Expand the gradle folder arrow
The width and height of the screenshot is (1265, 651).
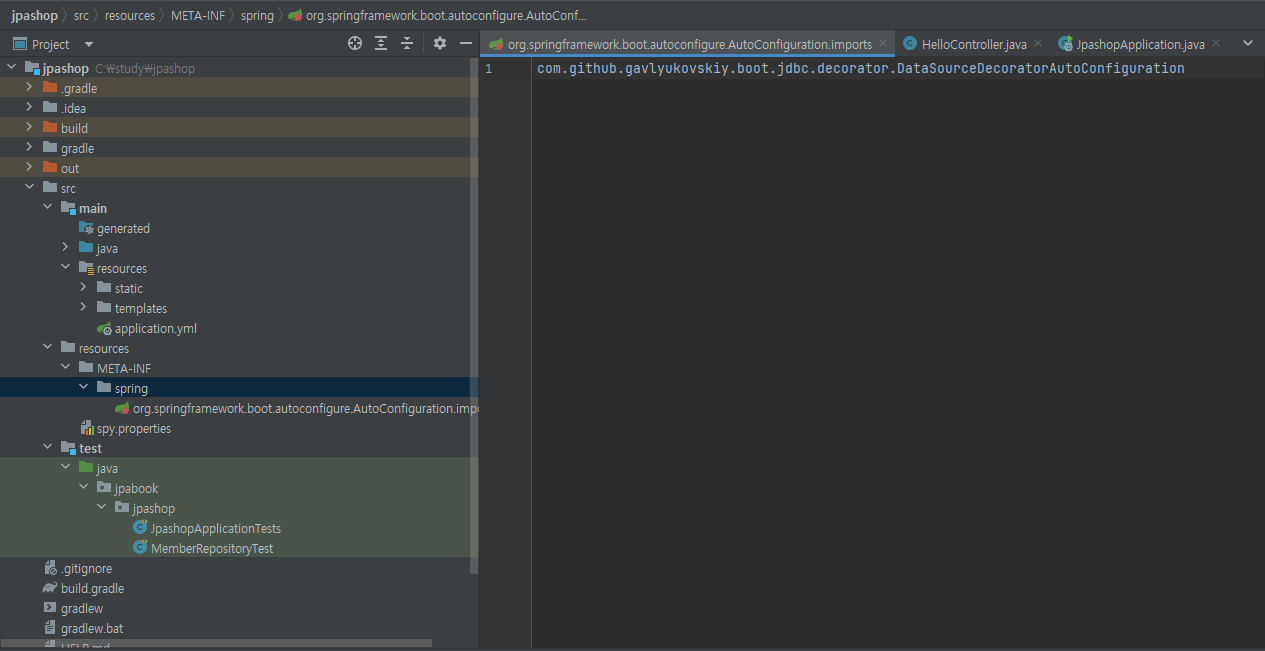point(30,148)
